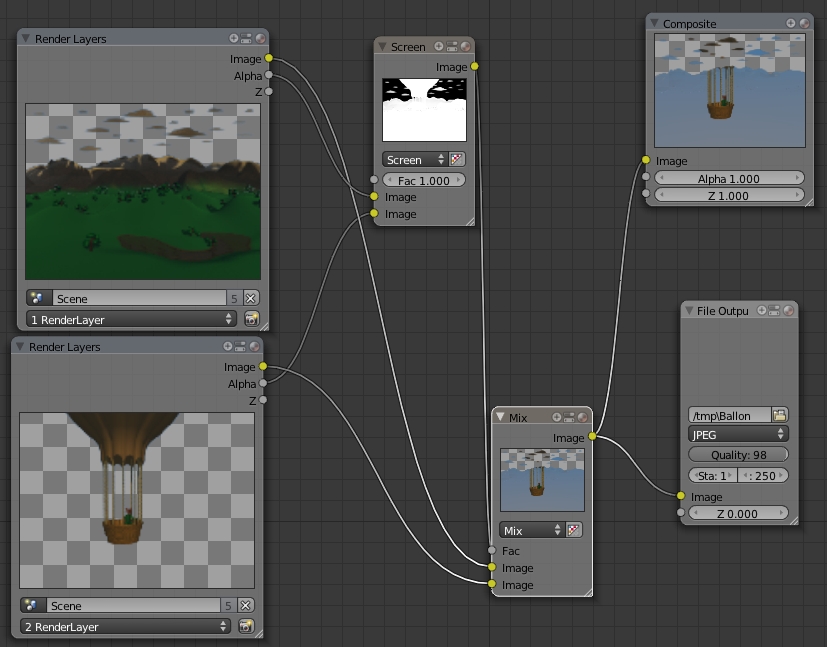827x647 pixels.
Task: Toggle options icon on Screen node header
Action: click(451, 46)
